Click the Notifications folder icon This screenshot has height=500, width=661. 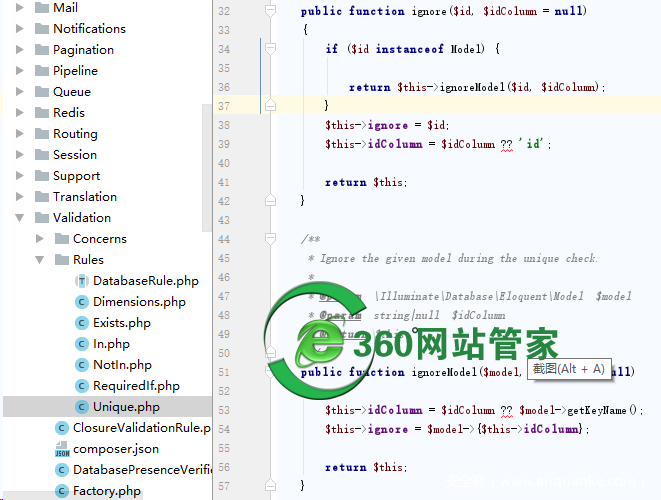click(x=42, y=29)
